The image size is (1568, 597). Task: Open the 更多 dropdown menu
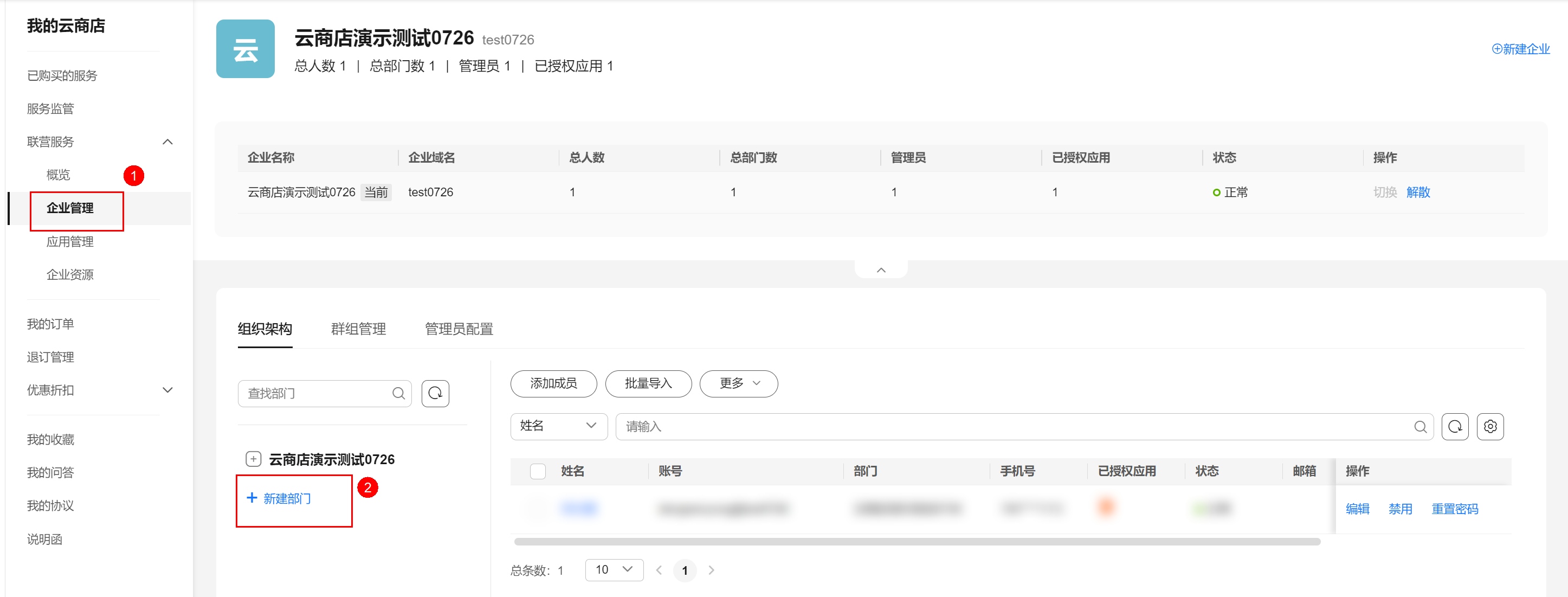[738, 384]
